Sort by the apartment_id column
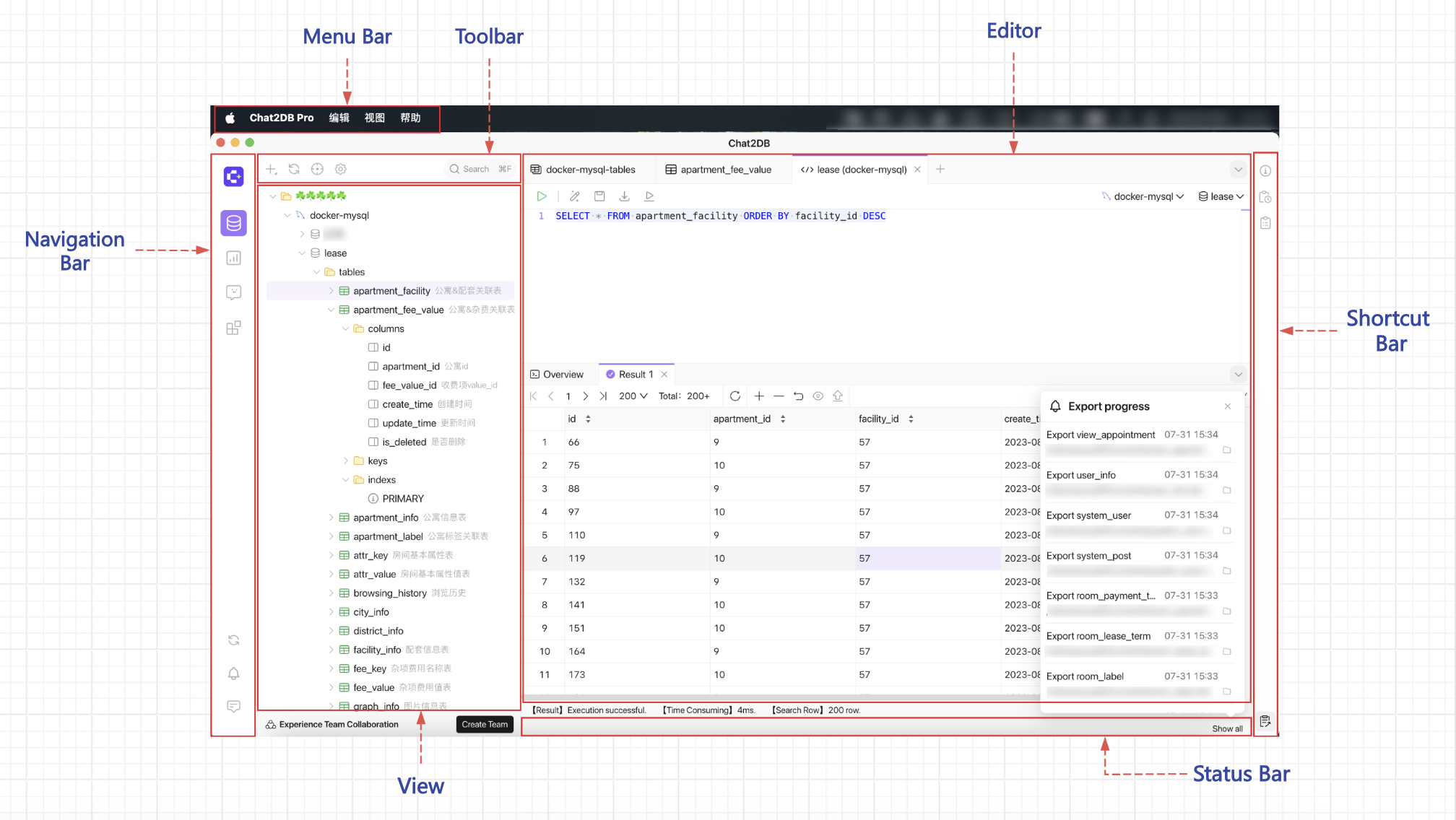The height and width of the screenshot is (820, 1456). pyautogui.click(x=783, y=419)
